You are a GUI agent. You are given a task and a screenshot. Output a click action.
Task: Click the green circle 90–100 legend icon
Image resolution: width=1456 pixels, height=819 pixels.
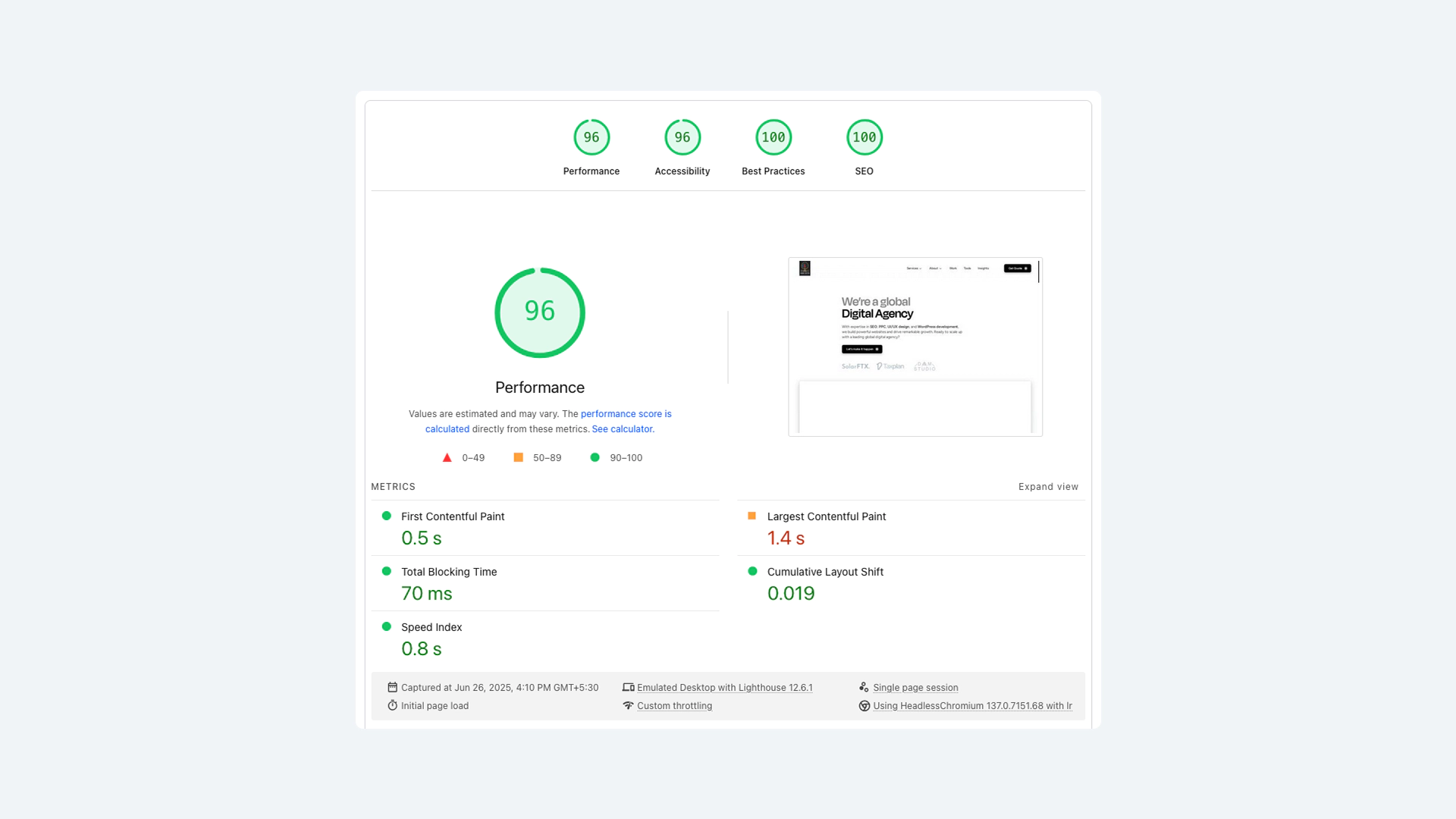(x=595, y=457)
